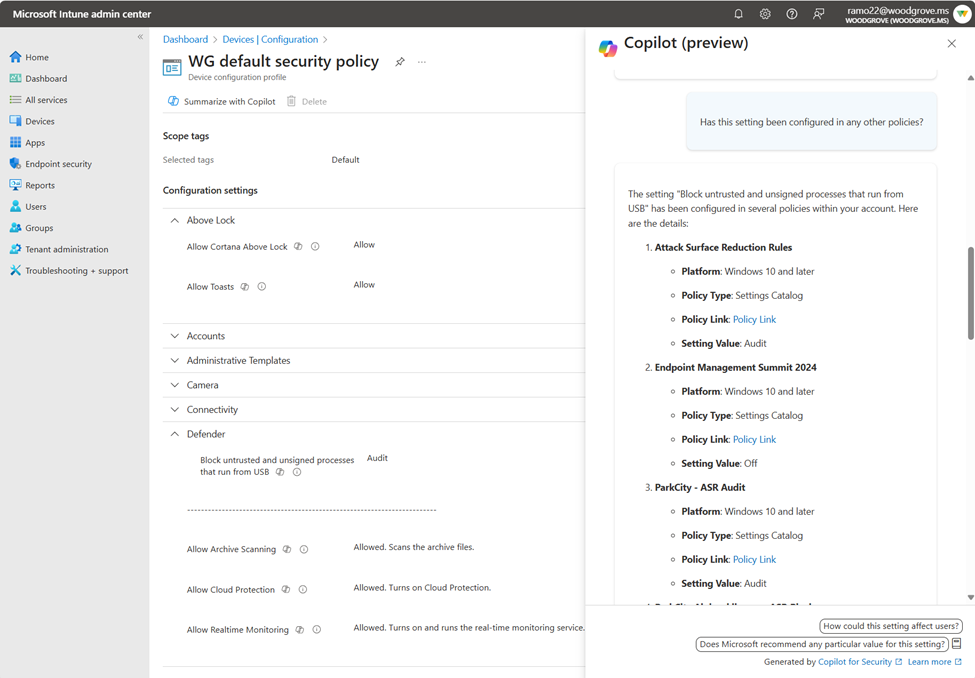Collapse the Defender section
The width and height of the screenshot is (975, 678).
point(175,434)
